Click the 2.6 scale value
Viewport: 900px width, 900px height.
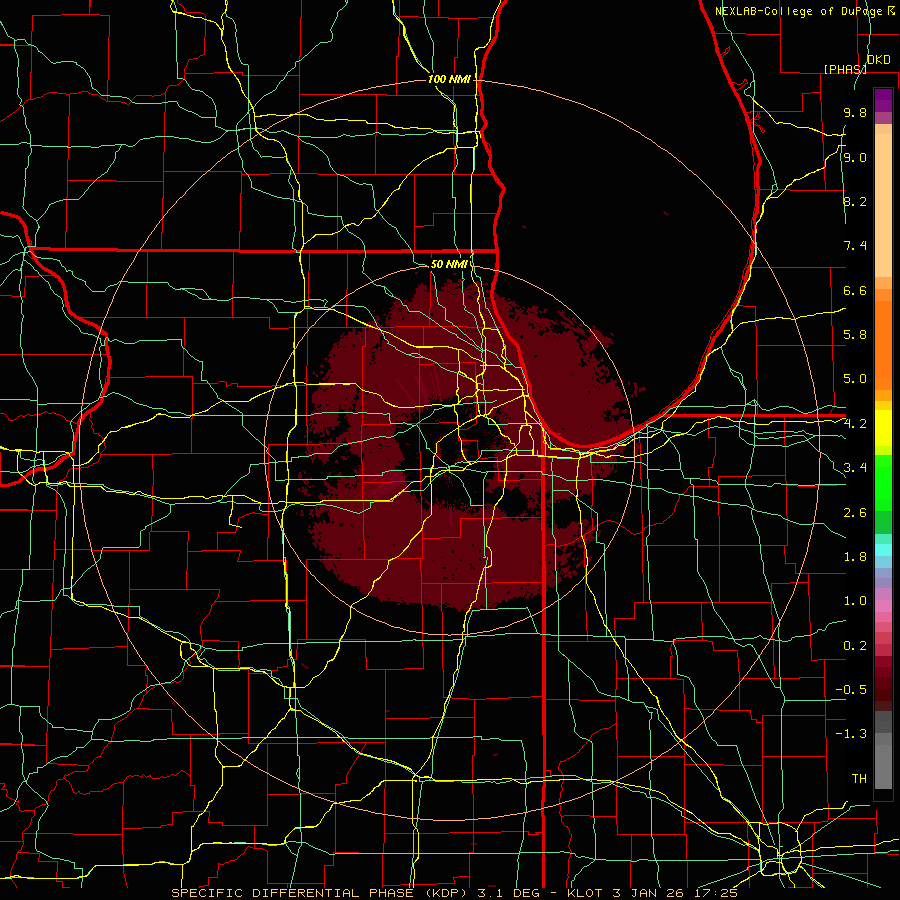[855, 513]
